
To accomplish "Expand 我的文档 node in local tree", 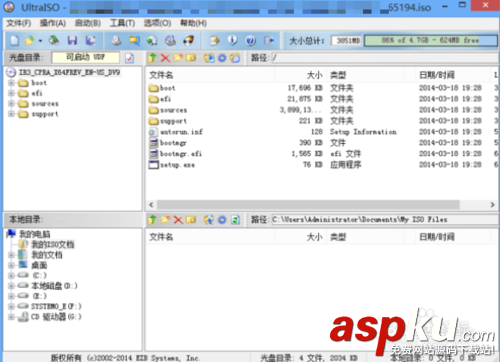I will 11,255.
